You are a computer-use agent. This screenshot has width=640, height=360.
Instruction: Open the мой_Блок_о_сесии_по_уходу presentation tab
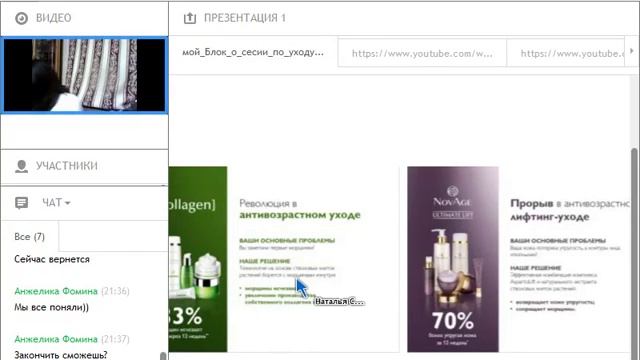pos(253,52)
